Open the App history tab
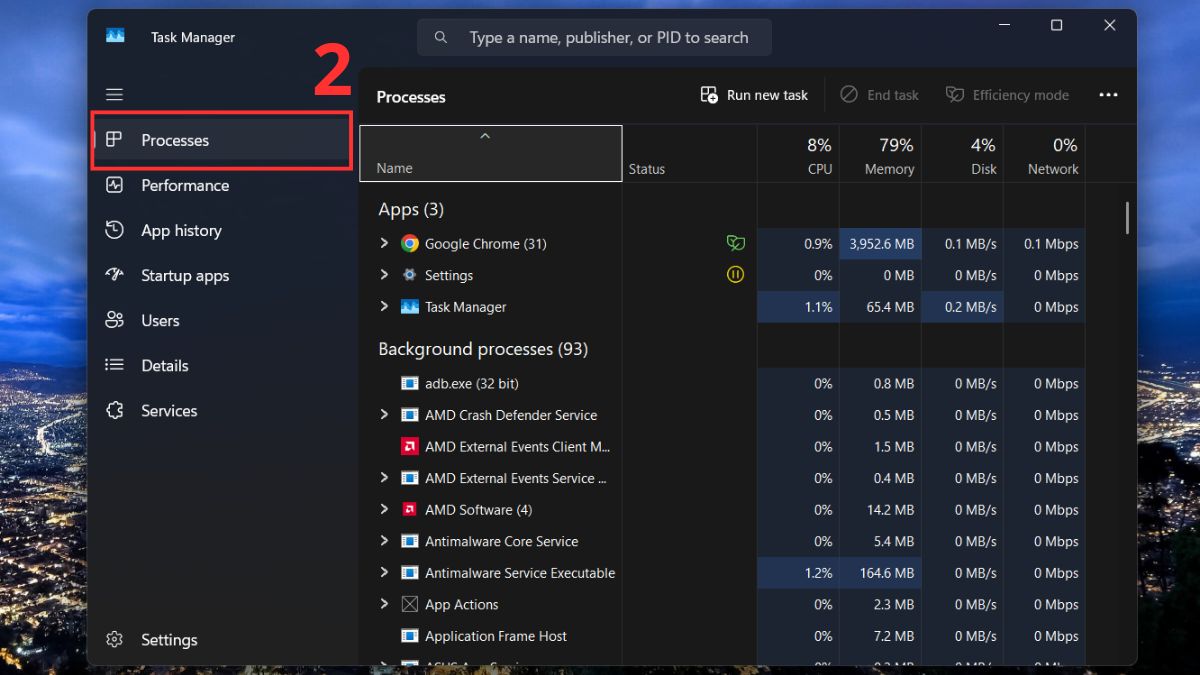The width and height of the screenshot is (1200, 675). 221,230
